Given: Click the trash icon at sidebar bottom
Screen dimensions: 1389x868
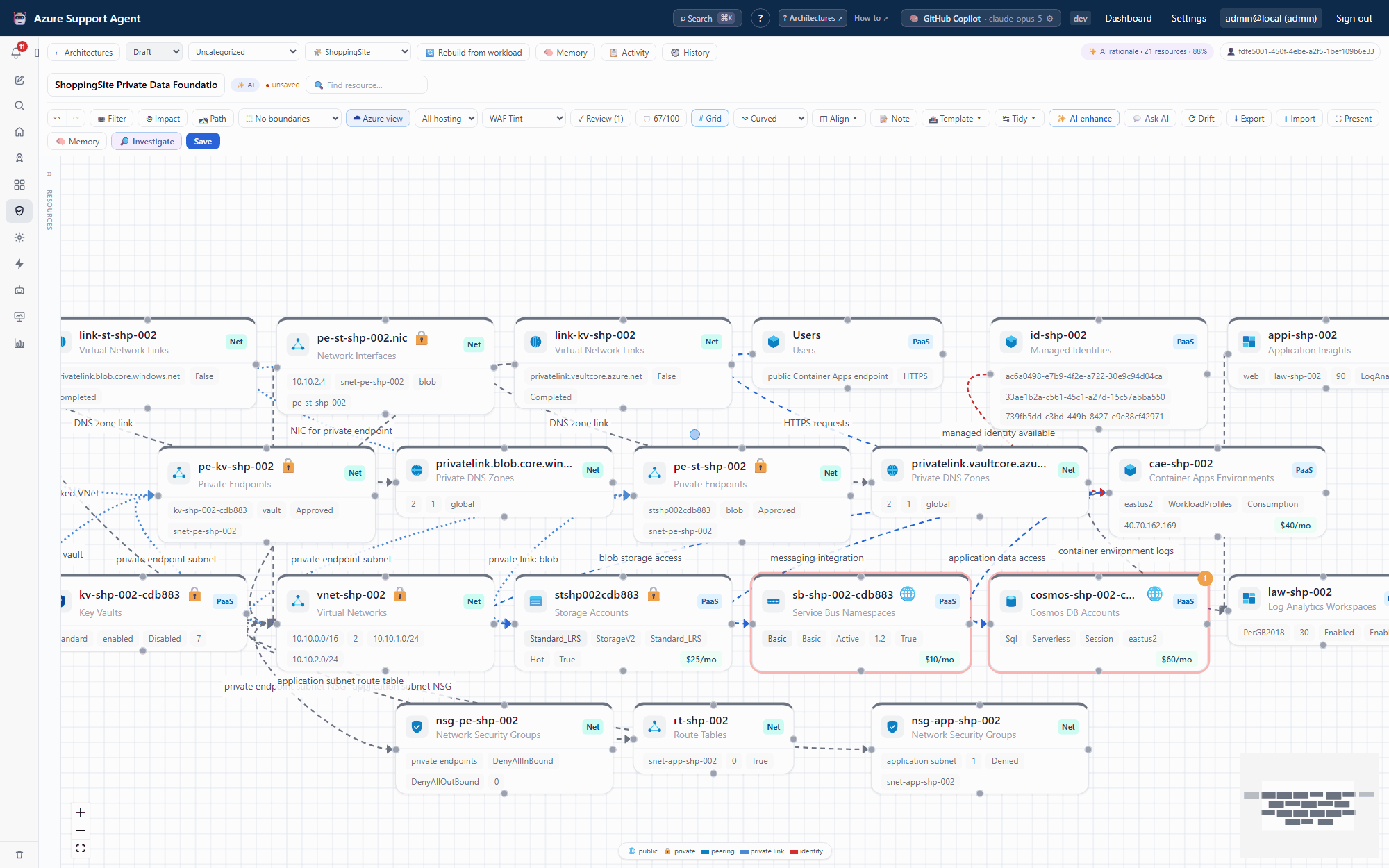Looking at the screenshot, I should click(19, 855).
